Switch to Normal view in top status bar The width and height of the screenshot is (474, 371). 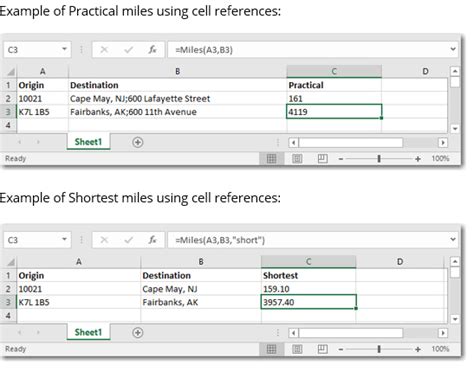pos(272,159)
